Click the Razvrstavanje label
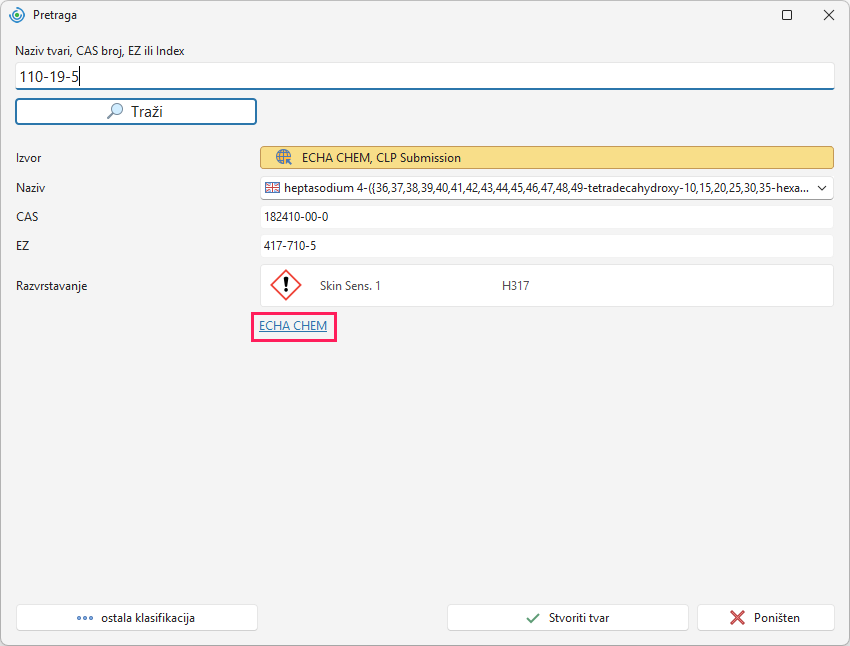Image resolution: width=850 pixels, height=646 pixels. 51,286
